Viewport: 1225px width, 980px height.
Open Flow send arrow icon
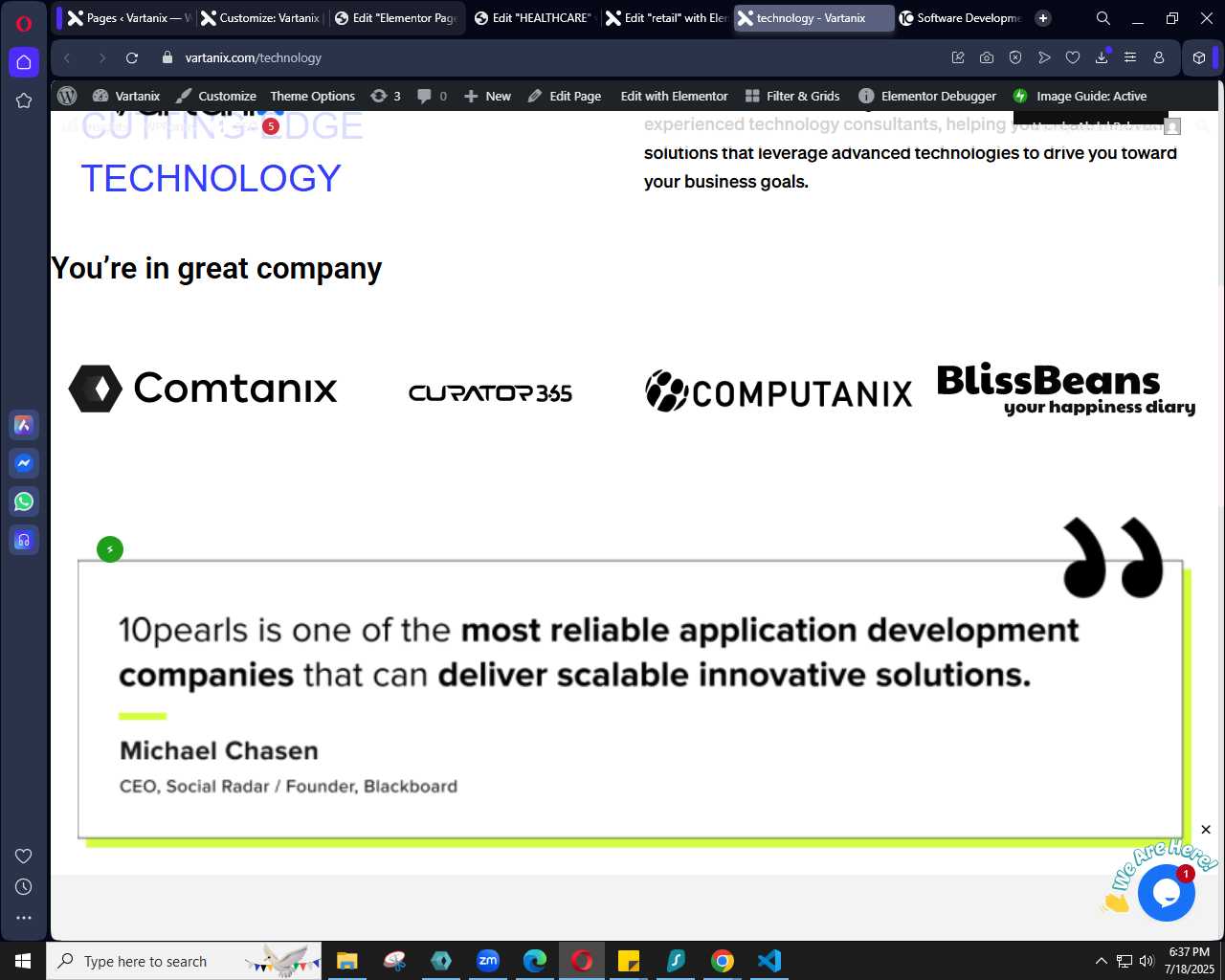pos(1044,57)
